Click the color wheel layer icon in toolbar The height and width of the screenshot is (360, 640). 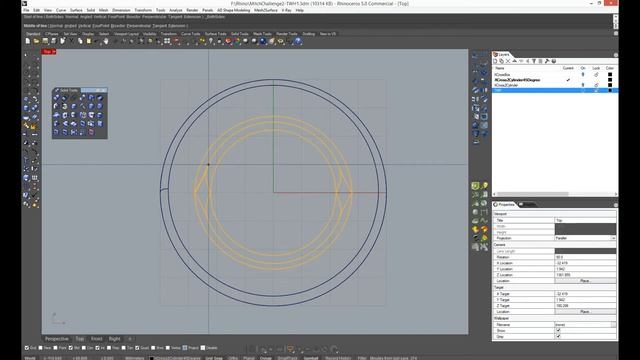point(237,41)
